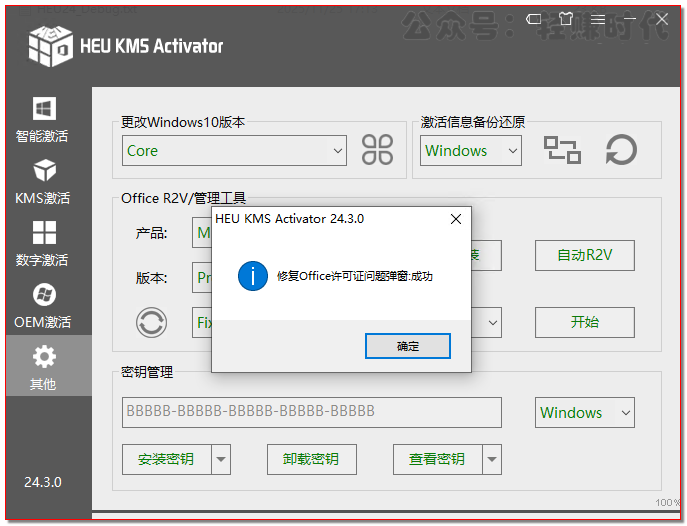The image size is (687, 526).
Task: Click the activation backup icon
Action: [562, 150]
